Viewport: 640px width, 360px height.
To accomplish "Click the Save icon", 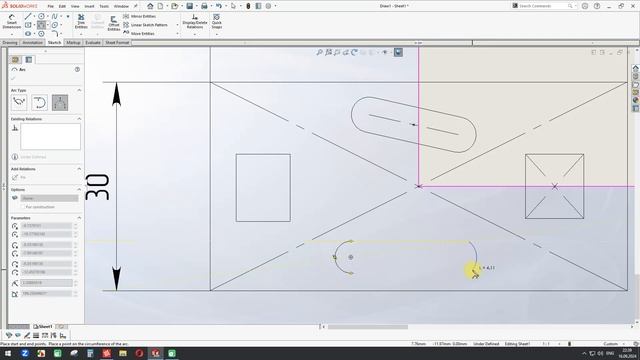I will pos(189,6).
